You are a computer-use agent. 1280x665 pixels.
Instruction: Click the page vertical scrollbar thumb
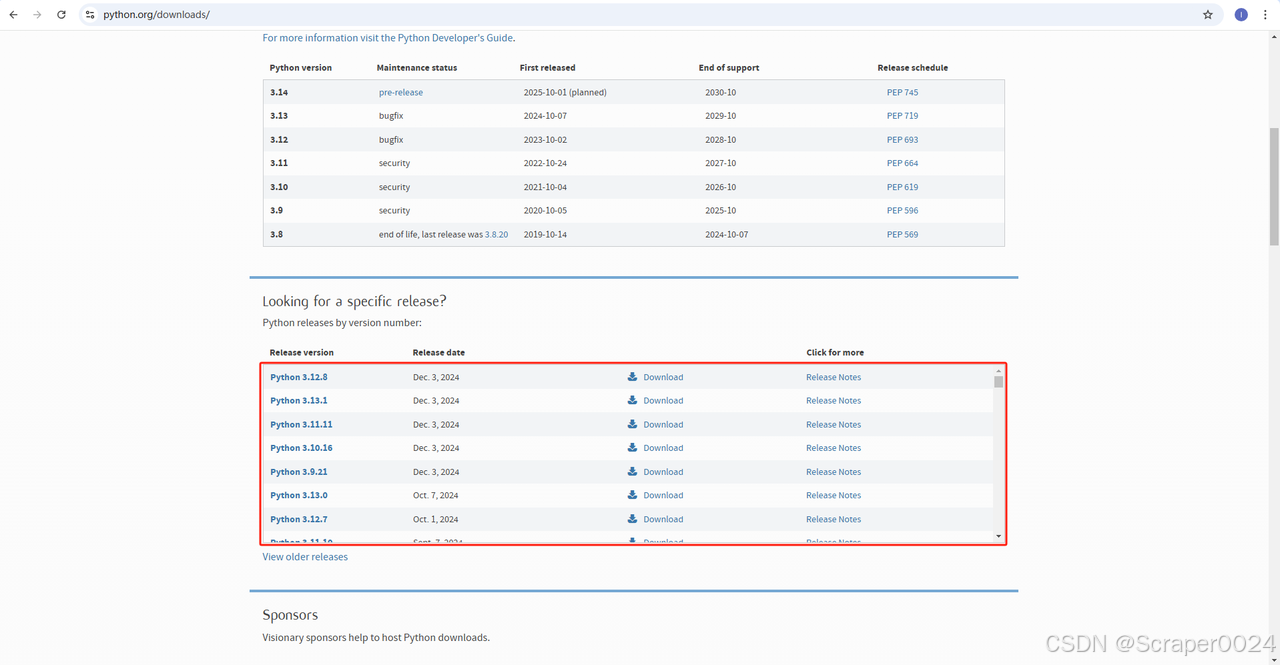pyautogui.click(x=1274, y=186)
